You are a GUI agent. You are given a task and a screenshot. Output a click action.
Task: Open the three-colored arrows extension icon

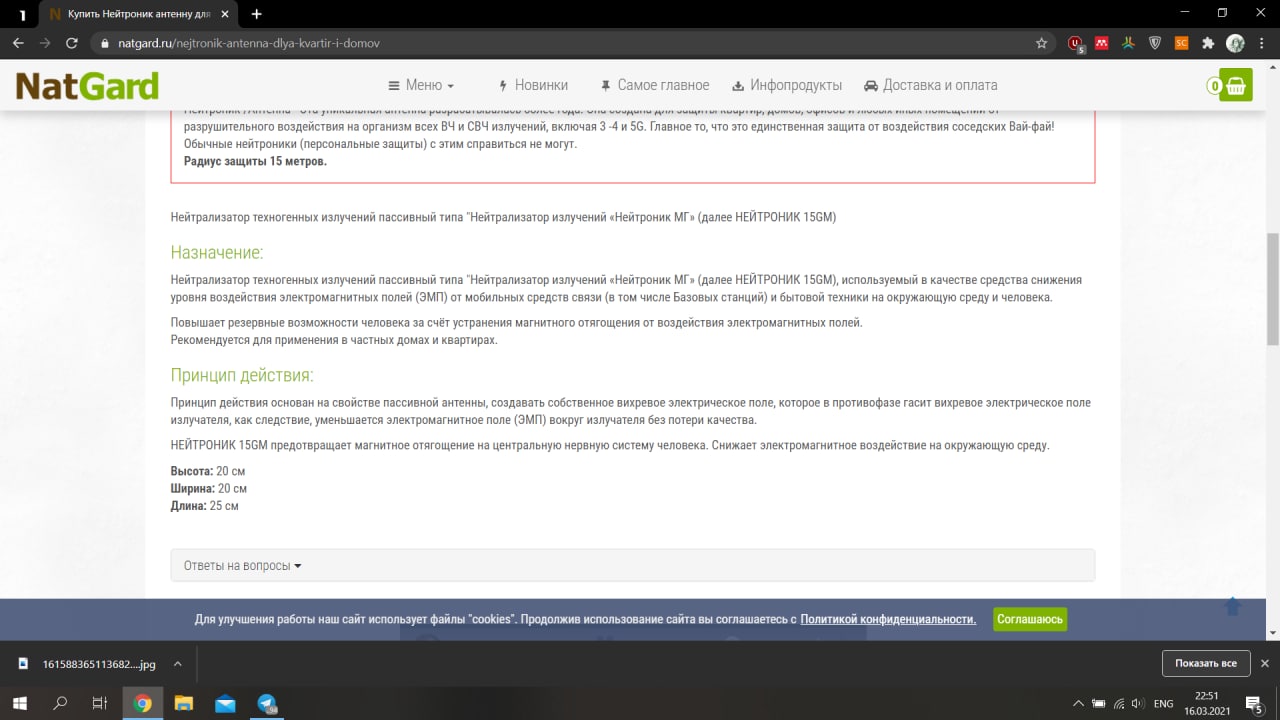point(1128,43)
